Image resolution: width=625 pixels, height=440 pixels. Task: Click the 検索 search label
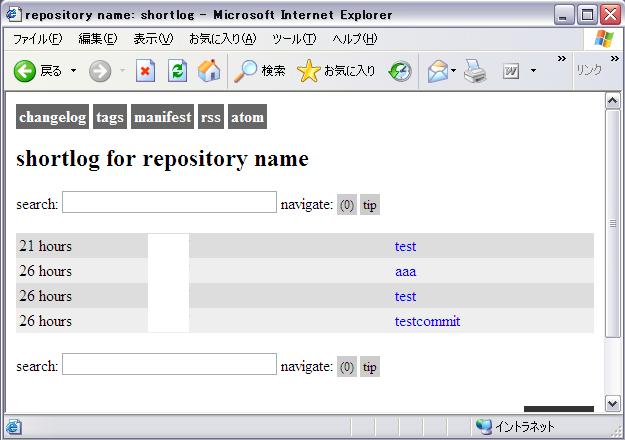click(x=273, y=71)
